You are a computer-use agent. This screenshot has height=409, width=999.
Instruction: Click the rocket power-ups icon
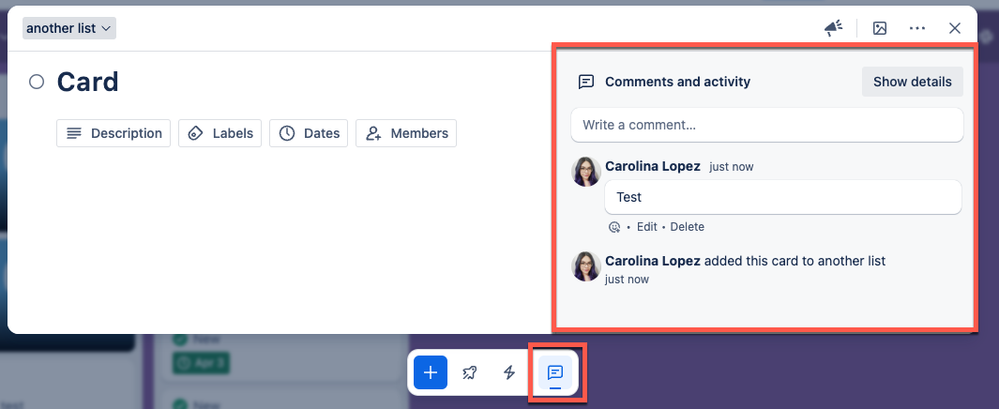[x=470, y=372]
